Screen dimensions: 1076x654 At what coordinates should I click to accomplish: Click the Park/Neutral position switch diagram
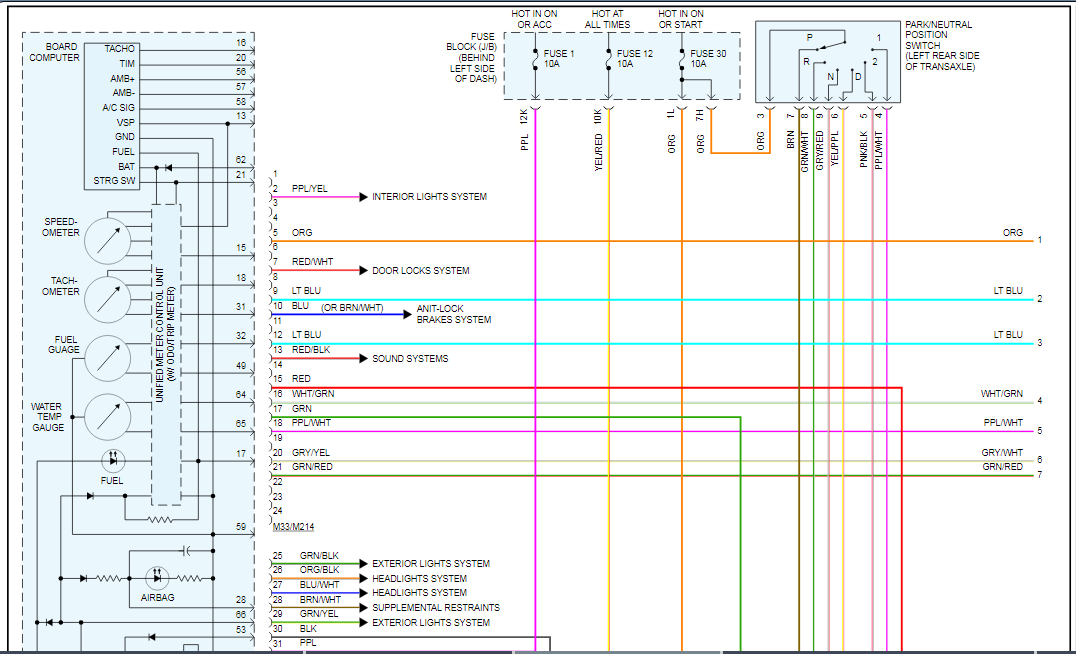click(x=827, y=62)
